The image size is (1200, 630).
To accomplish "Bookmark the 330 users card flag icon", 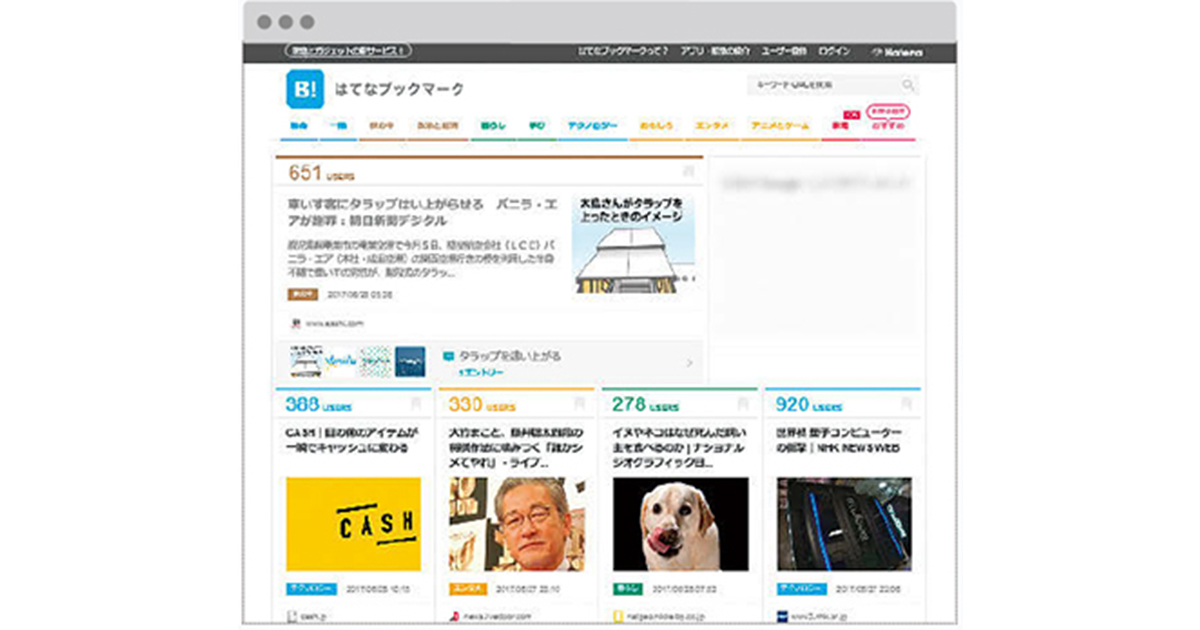I will [579, 404].
